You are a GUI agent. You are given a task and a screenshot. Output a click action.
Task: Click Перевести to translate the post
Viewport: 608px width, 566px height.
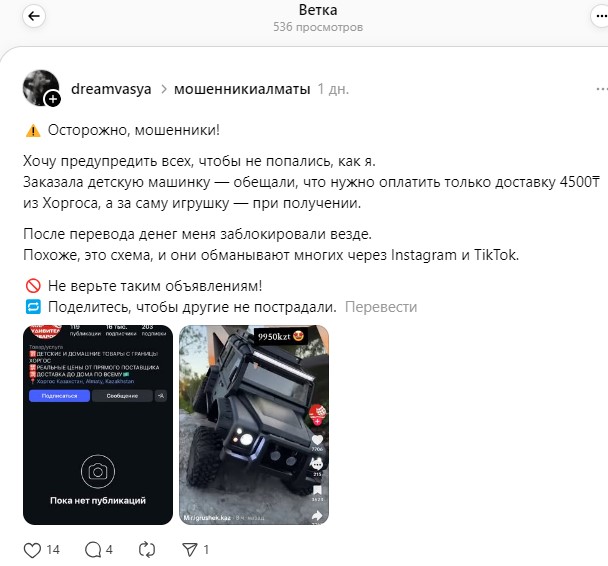click(x=381, y=307)
